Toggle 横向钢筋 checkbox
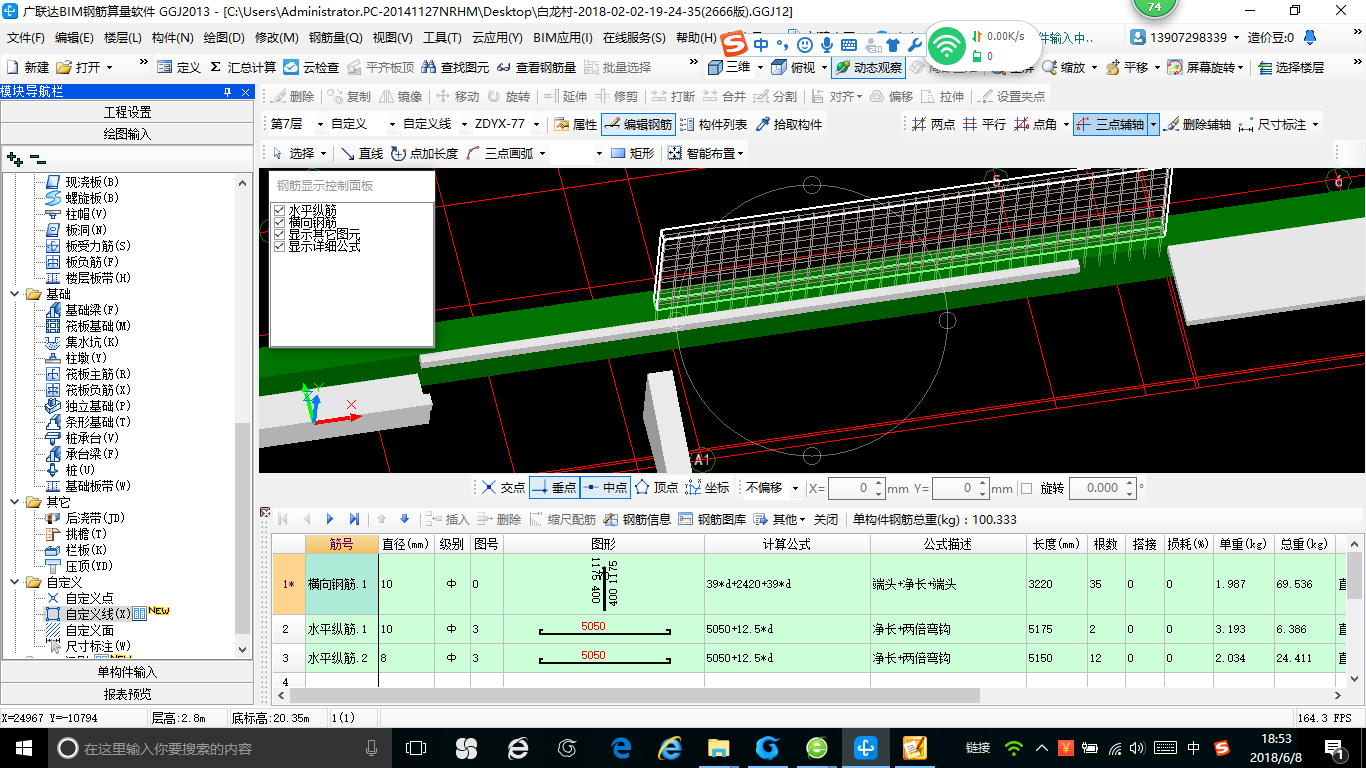Viewport: 1366px width, 768px height. pos(280,222)
